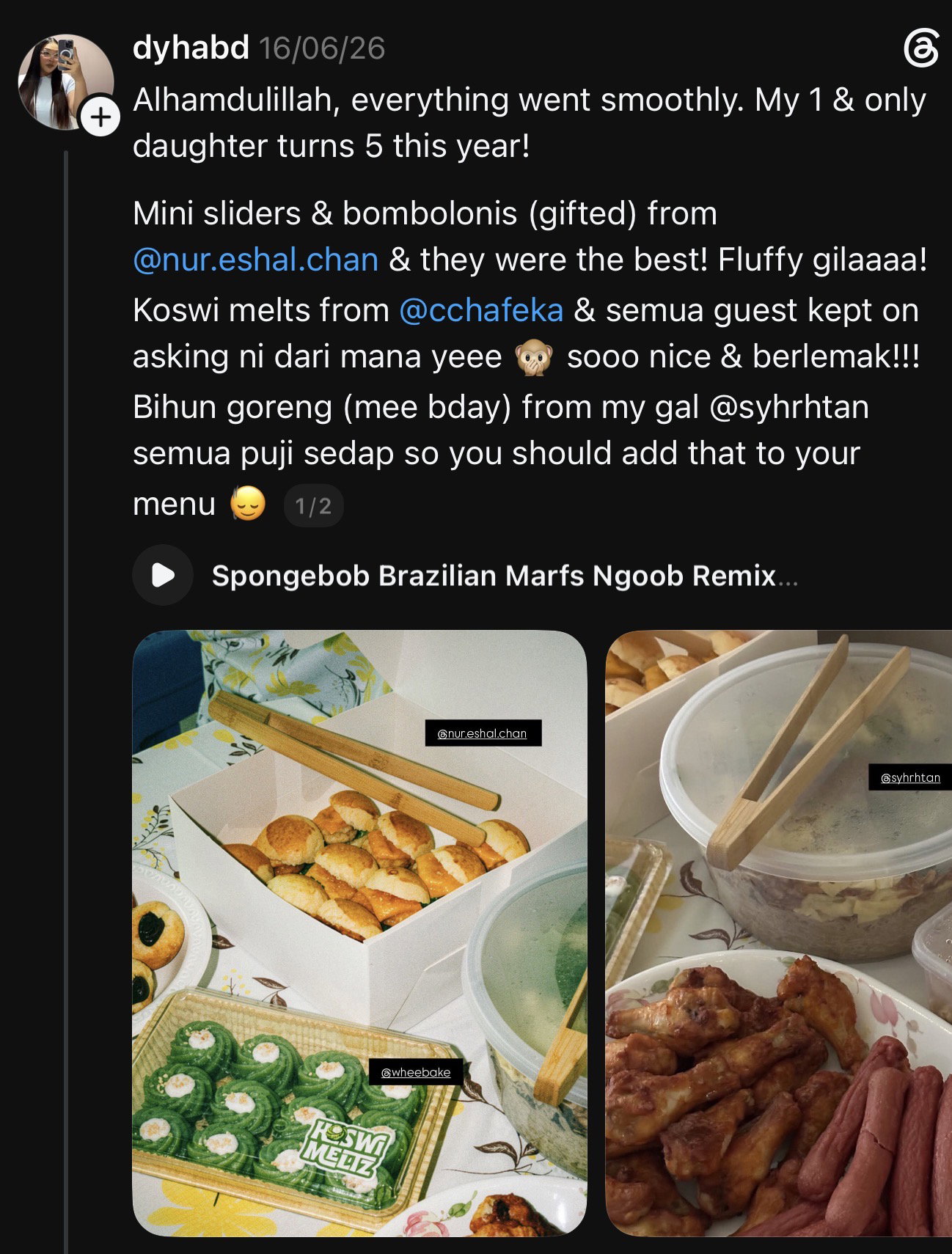Viewport: 952px width, 1254px height.
Task: Open the first photo with sliders box
Action: [x=359, y=933]
